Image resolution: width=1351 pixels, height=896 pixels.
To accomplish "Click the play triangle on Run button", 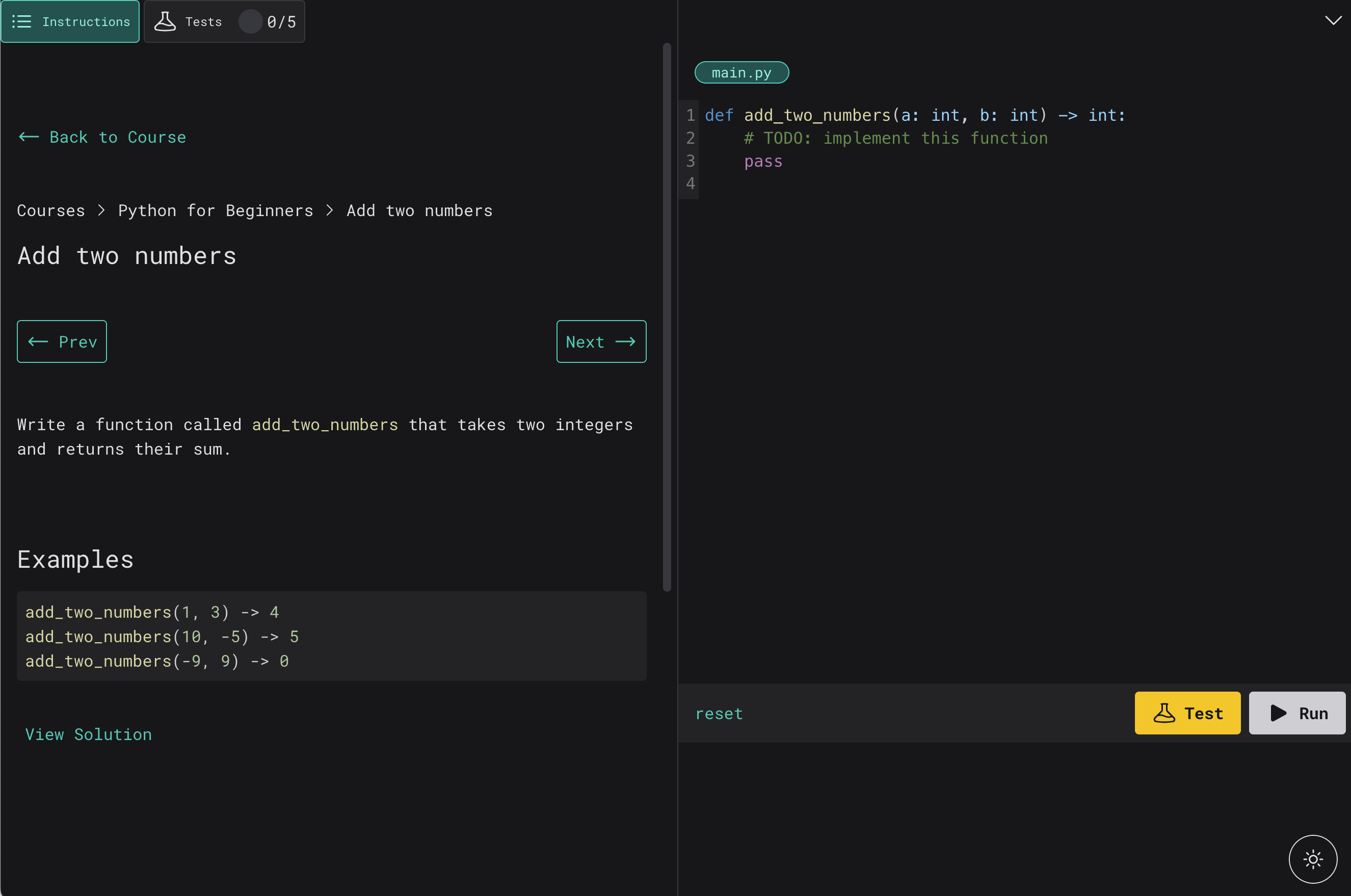I will 1278,713.
